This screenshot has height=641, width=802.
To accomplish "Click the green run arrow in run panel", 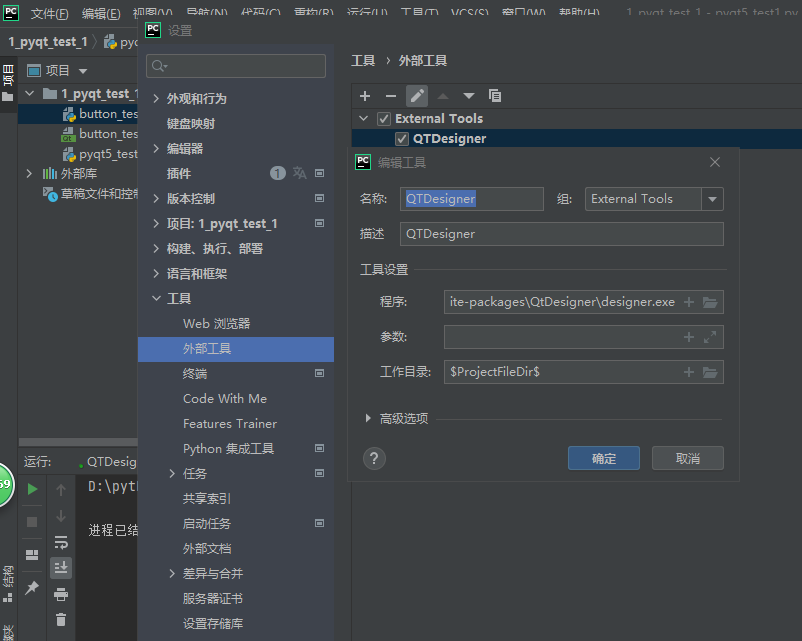I will point(32,489).
